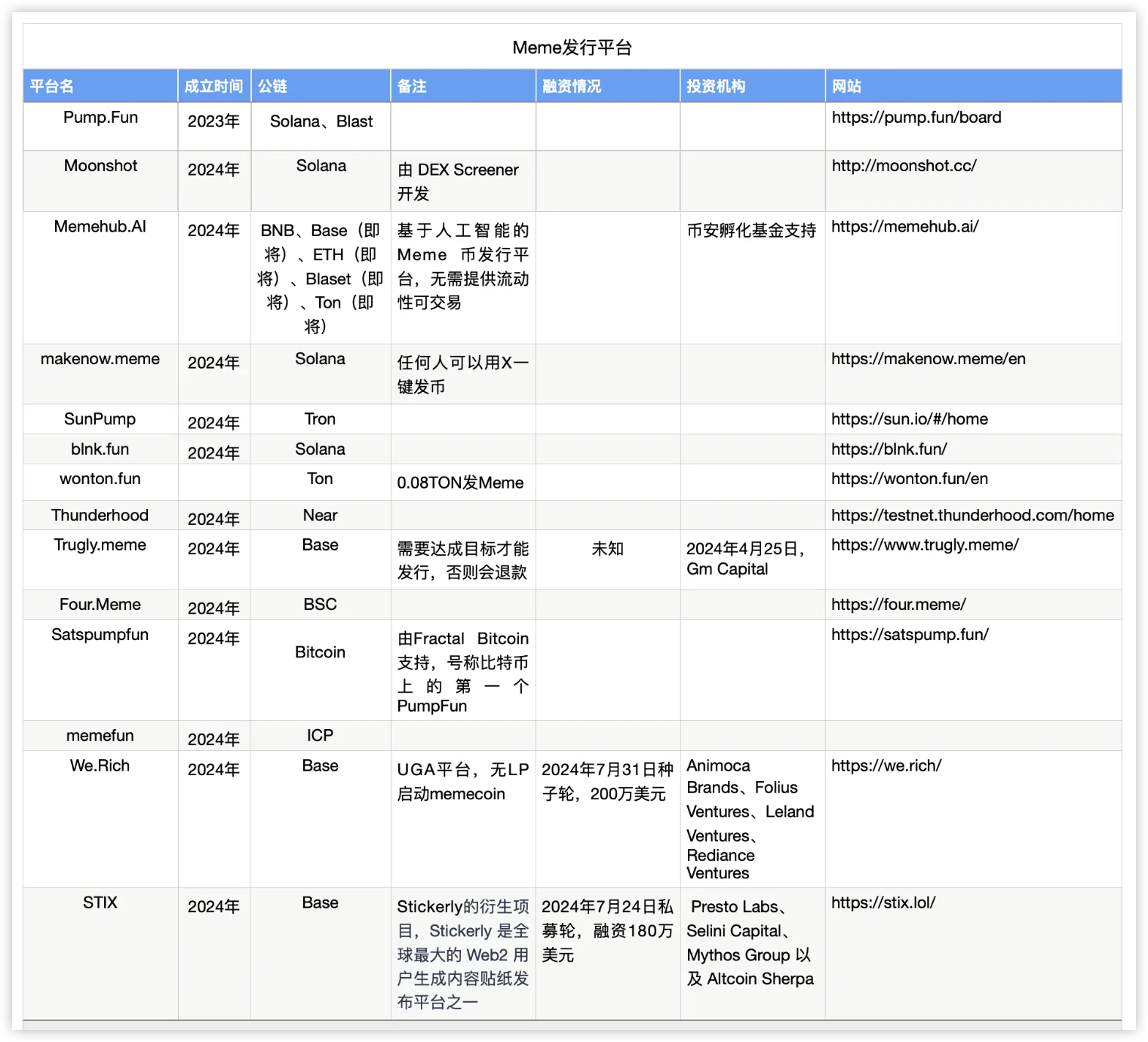Open SunPump's https://sun.io/#/home link
This screenshot has height=1042, width=1148.
(909, 419)
